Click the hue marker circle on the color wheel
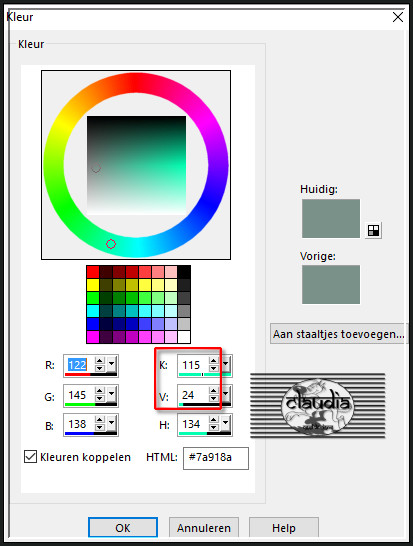The height and width of the screenshot is (546, 413). point(111,244)
